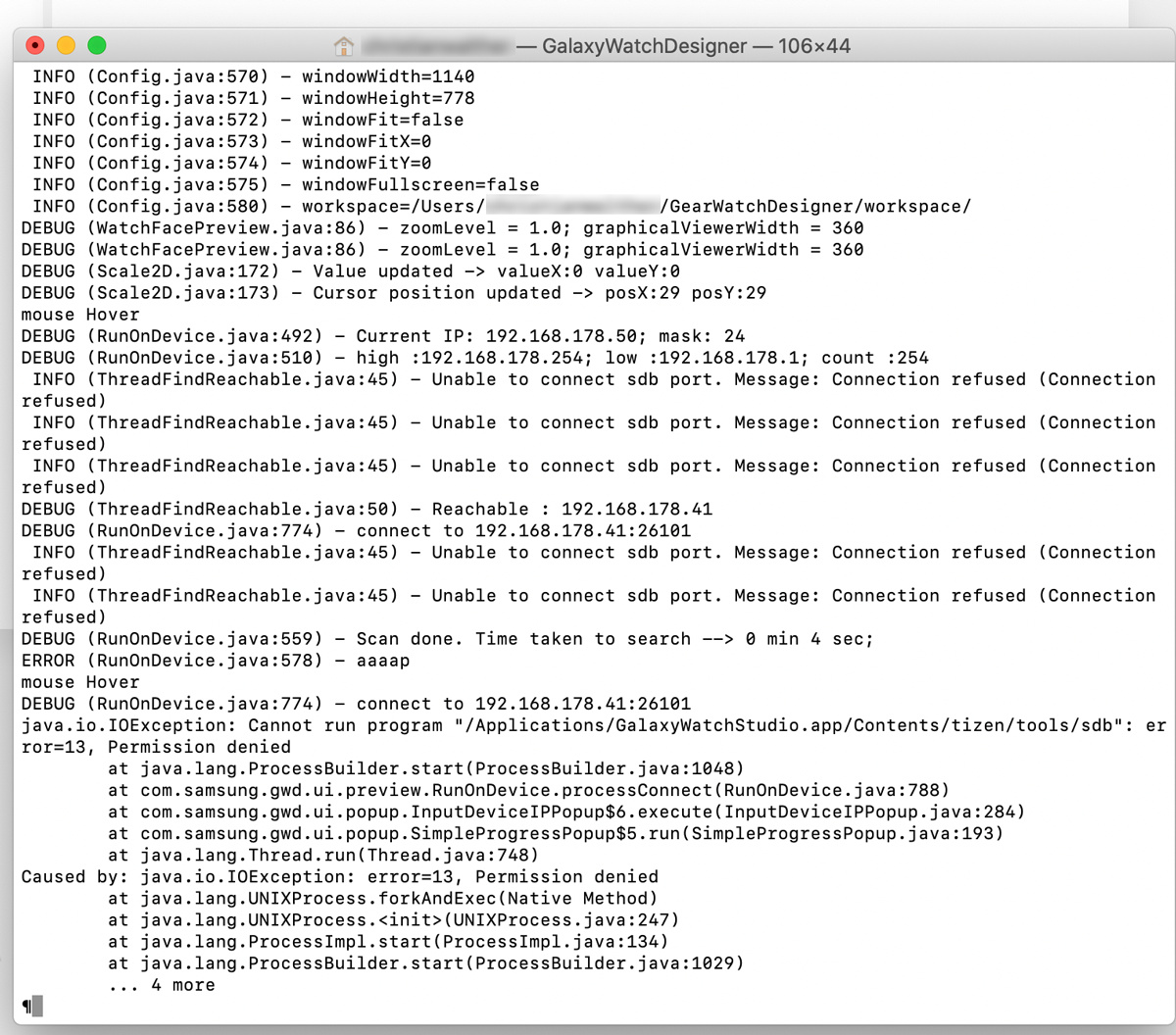Click 'UNIXProcess.forkAndExec(Native Method)' line
The image size is (1176, 1035).
pyautogui.click(x=383, y=898)
